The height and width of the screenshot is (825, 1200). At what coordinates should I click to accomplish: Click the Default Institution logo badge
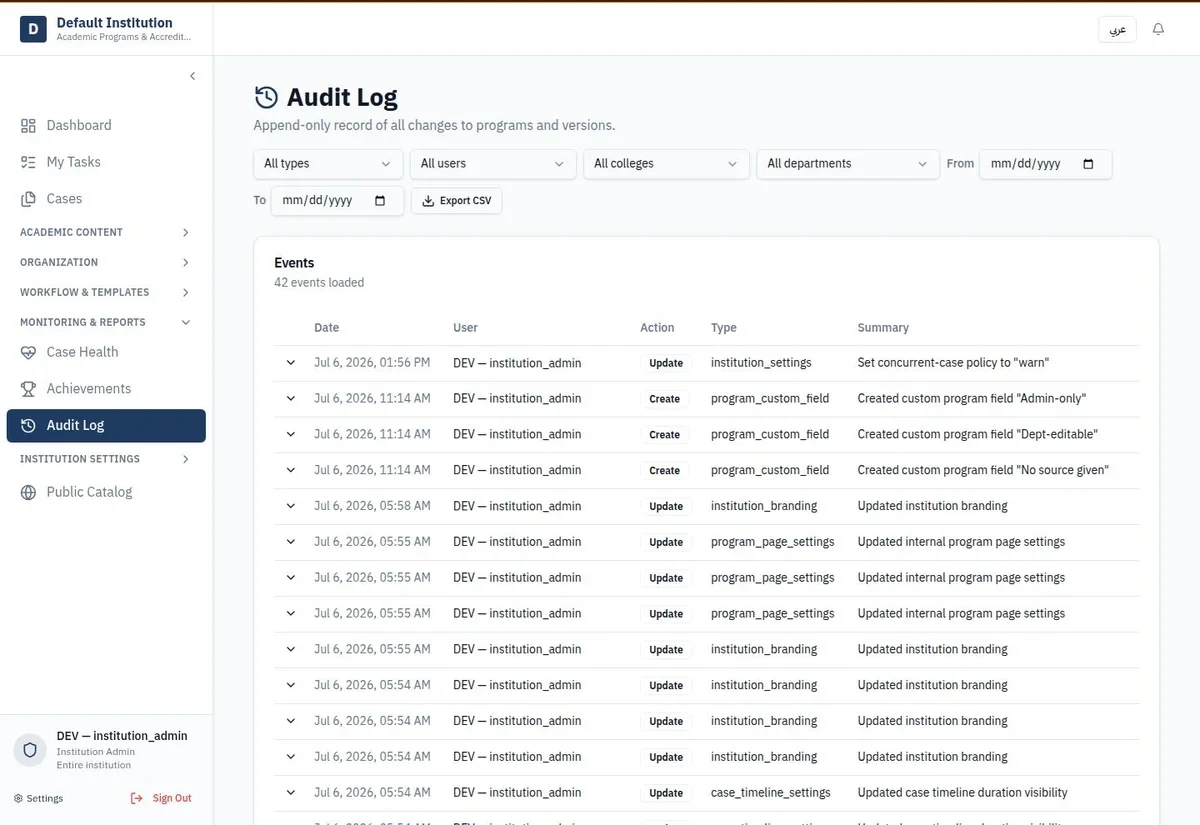(x=33, y=29)
